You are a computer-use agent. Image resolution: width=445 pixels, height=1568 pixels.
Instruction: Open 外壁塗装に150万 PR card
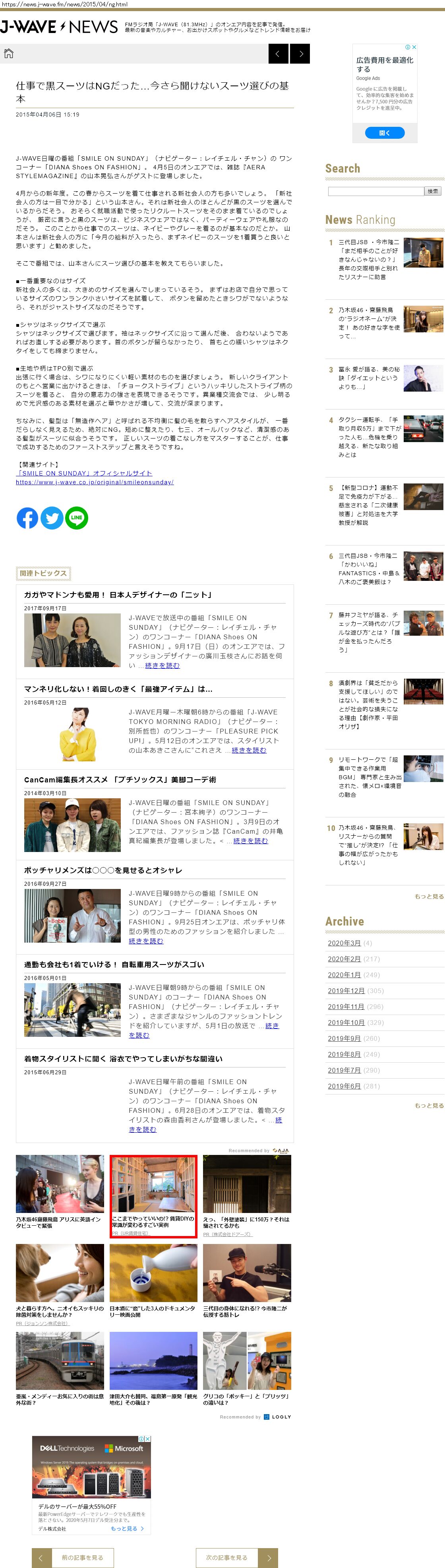[x=247, y=1195]
